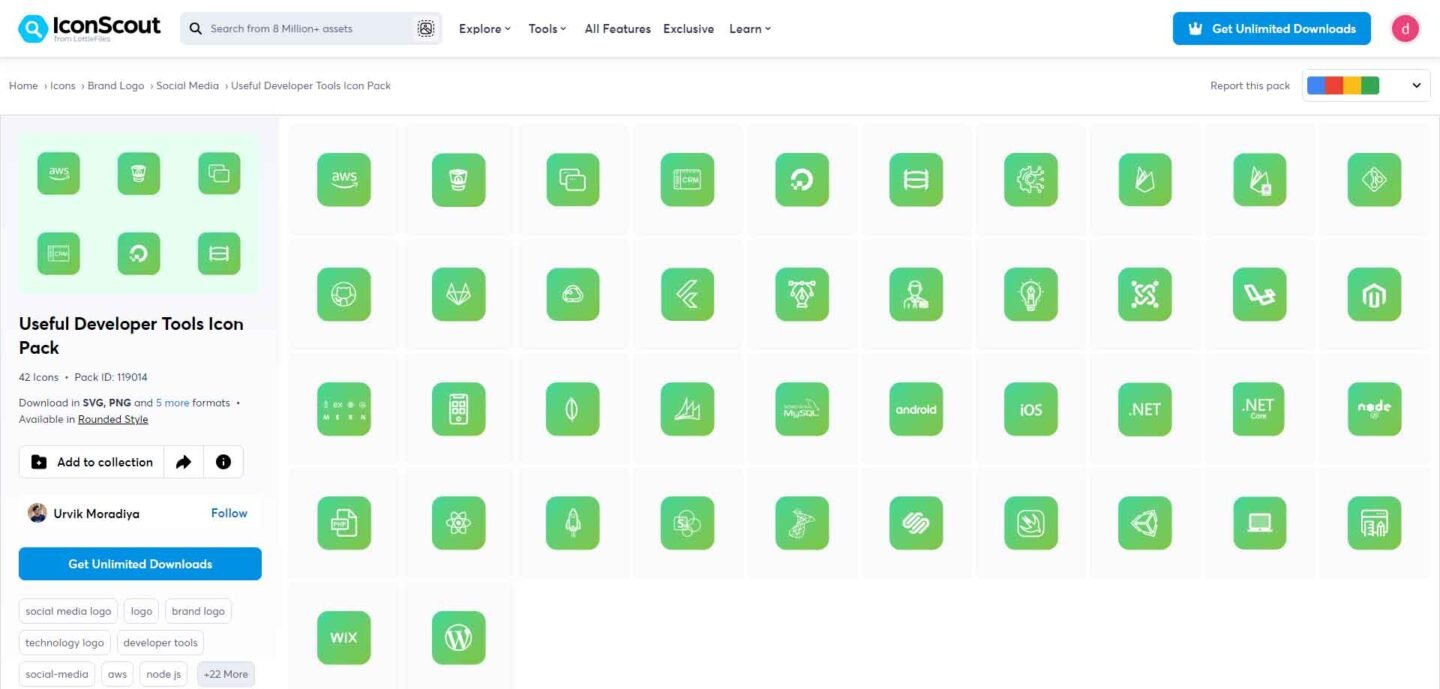Open the .NET icon
Viewport: 1440px width, 689px height.
1145,409
